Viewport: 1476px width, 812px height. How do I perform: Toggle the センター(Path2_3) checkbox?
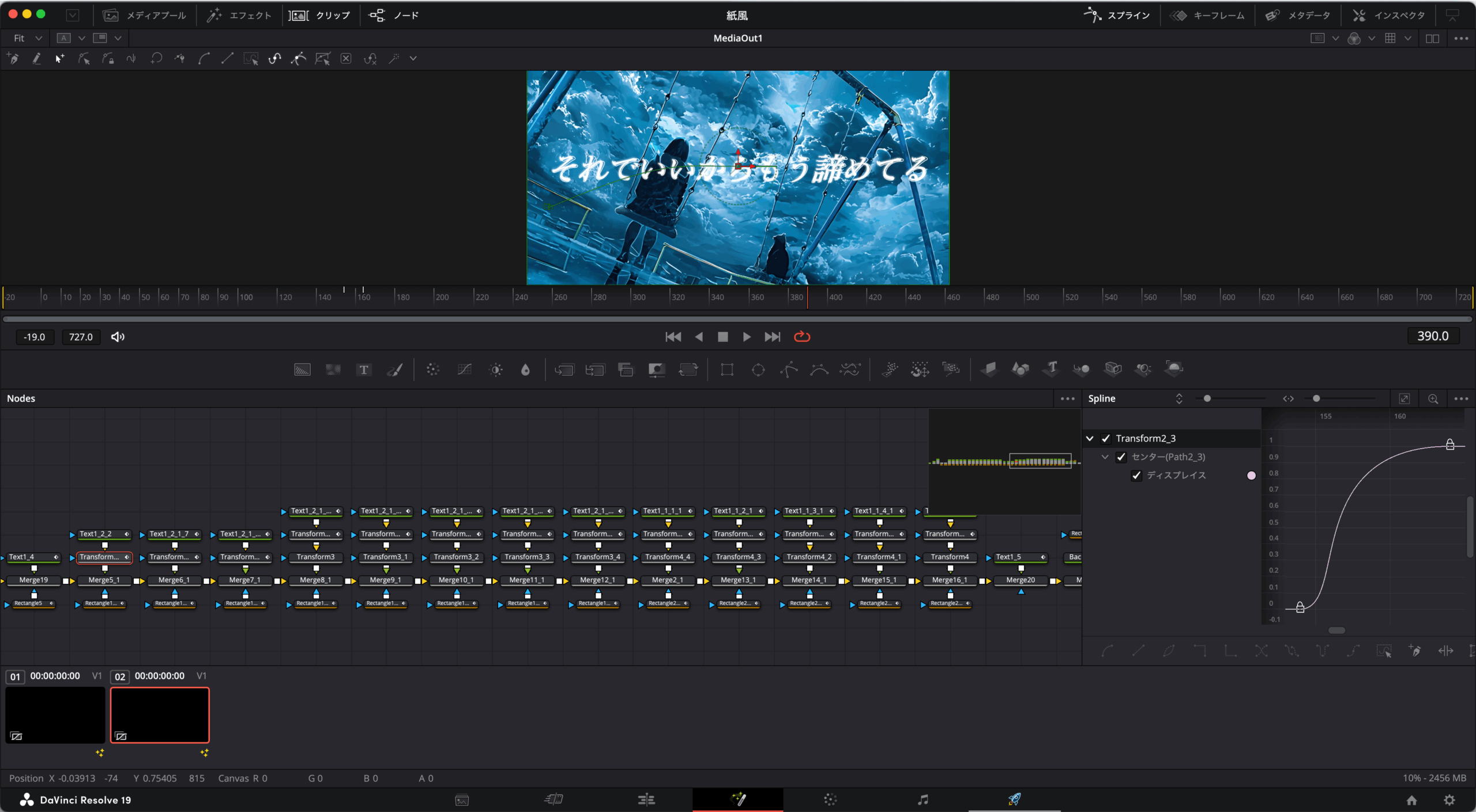1121,457
